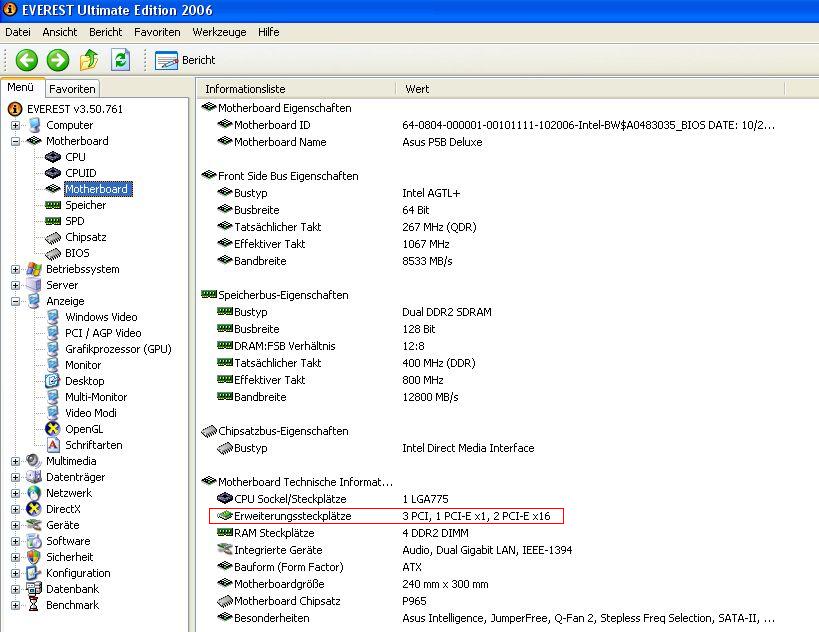This screenshot has height=632, width=819.
Task: Select Monitor tree item
Action: (83, 365)
